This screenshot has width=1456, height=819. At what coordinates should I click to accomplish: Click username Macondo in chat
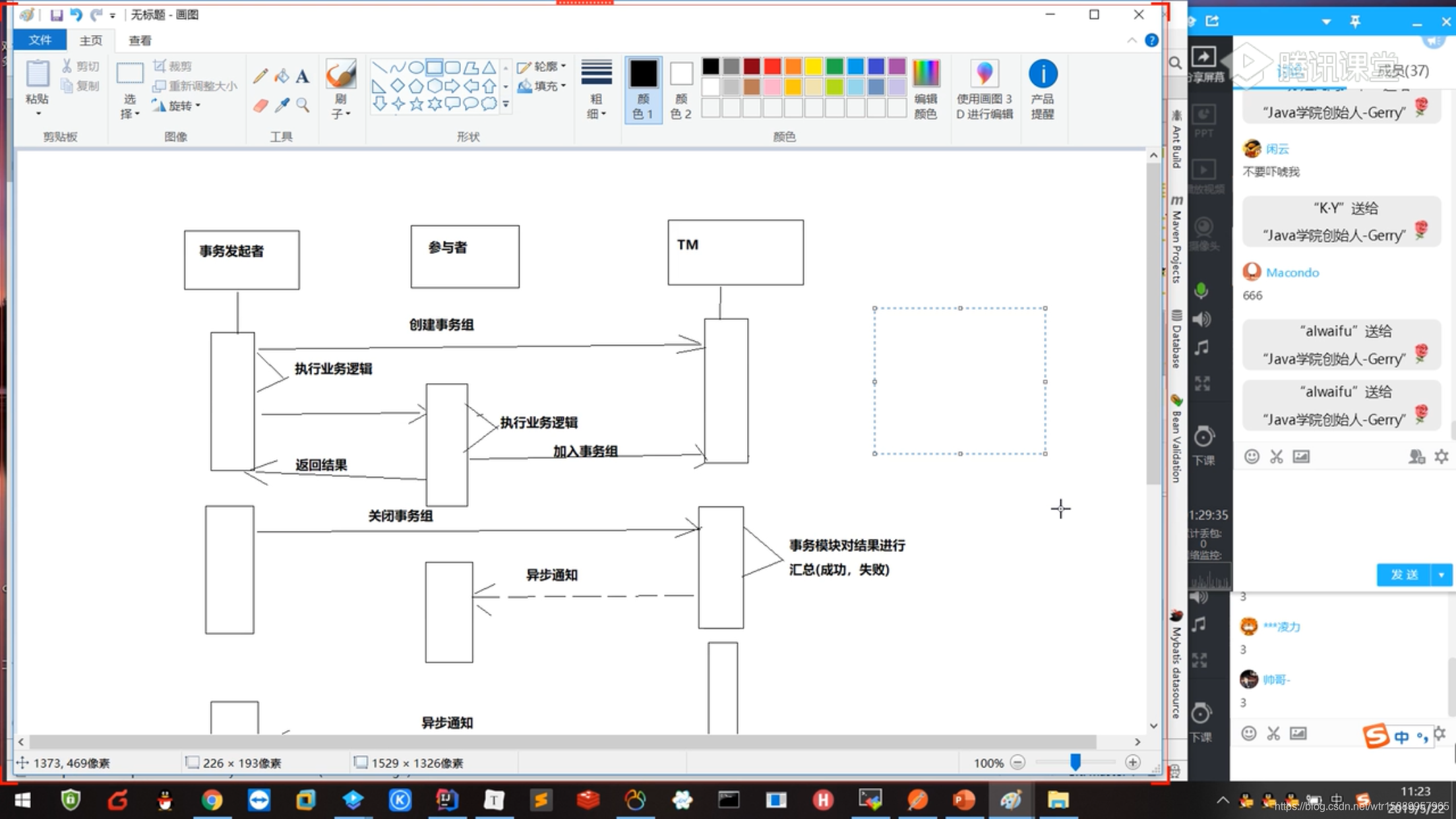[x=1292, y=272]
